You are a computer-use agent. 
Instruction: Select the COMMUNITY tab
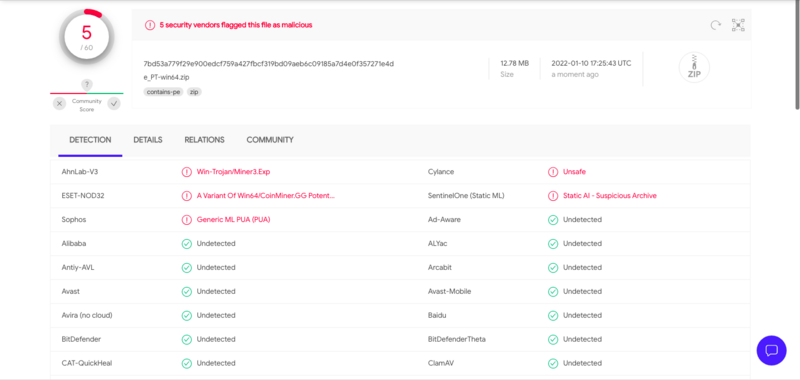(x=270, y=140)
